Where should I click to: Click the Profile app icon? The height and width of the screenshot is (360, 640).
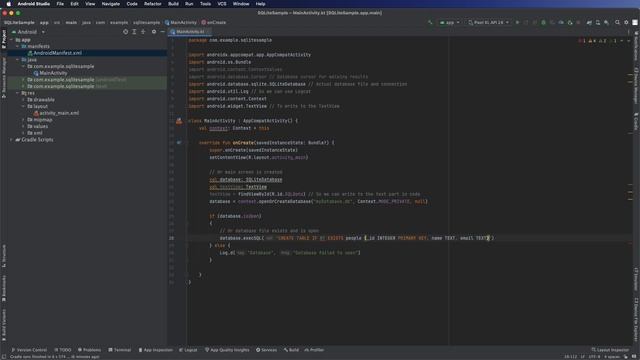(561, 22)
